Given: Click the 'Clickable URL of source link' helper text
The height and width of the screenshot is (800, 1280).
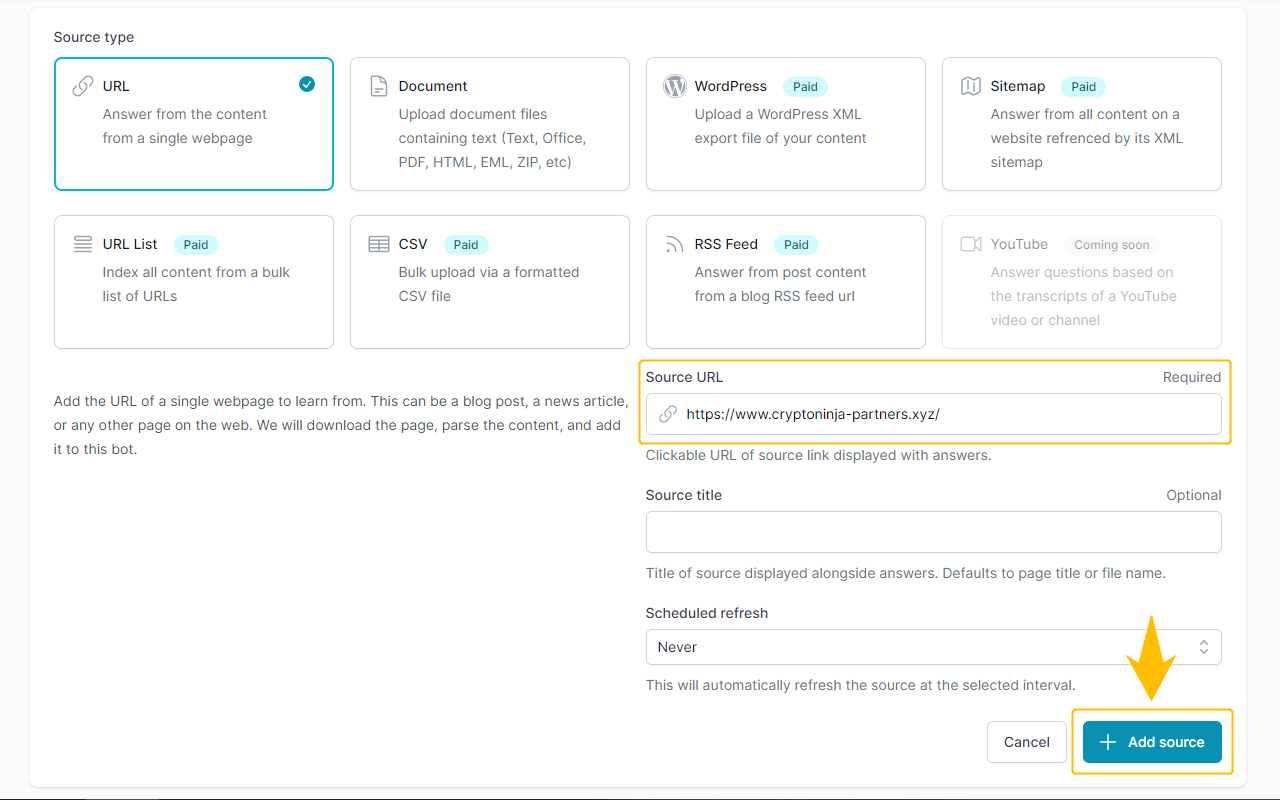Looking at the screenshot, I should point(819,455).
